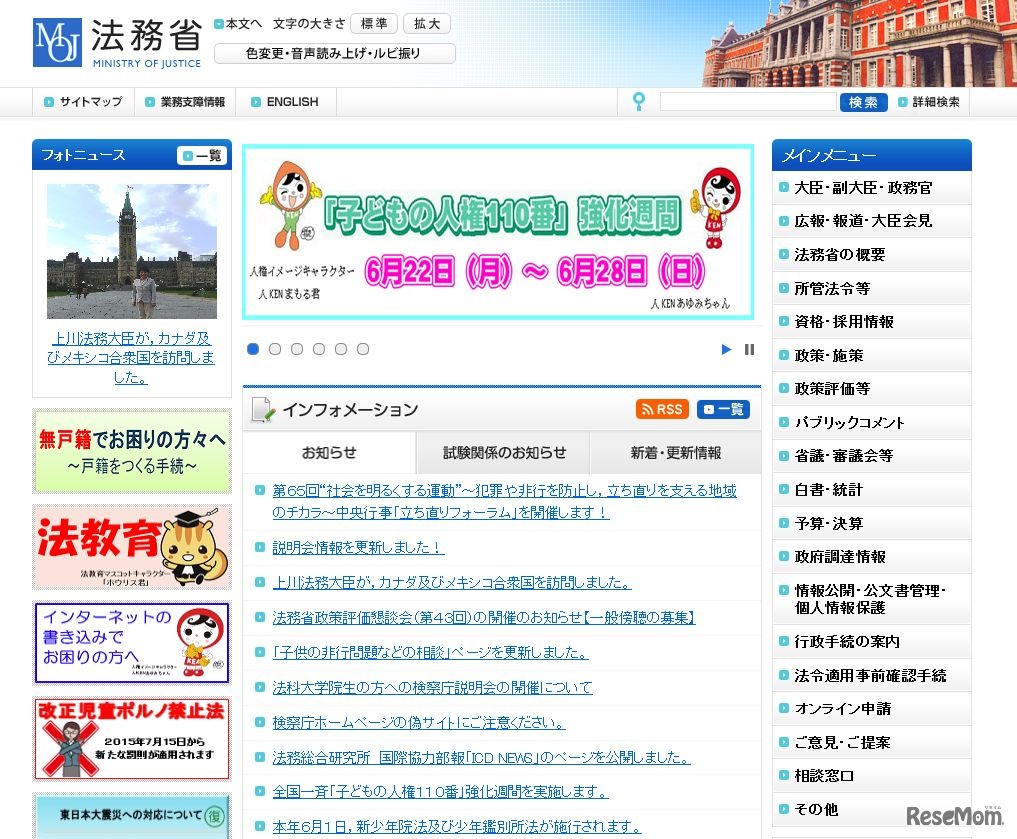Enlarge text with the 拡大 button
The image size is (1017, 839).
(x=426, y=23)
